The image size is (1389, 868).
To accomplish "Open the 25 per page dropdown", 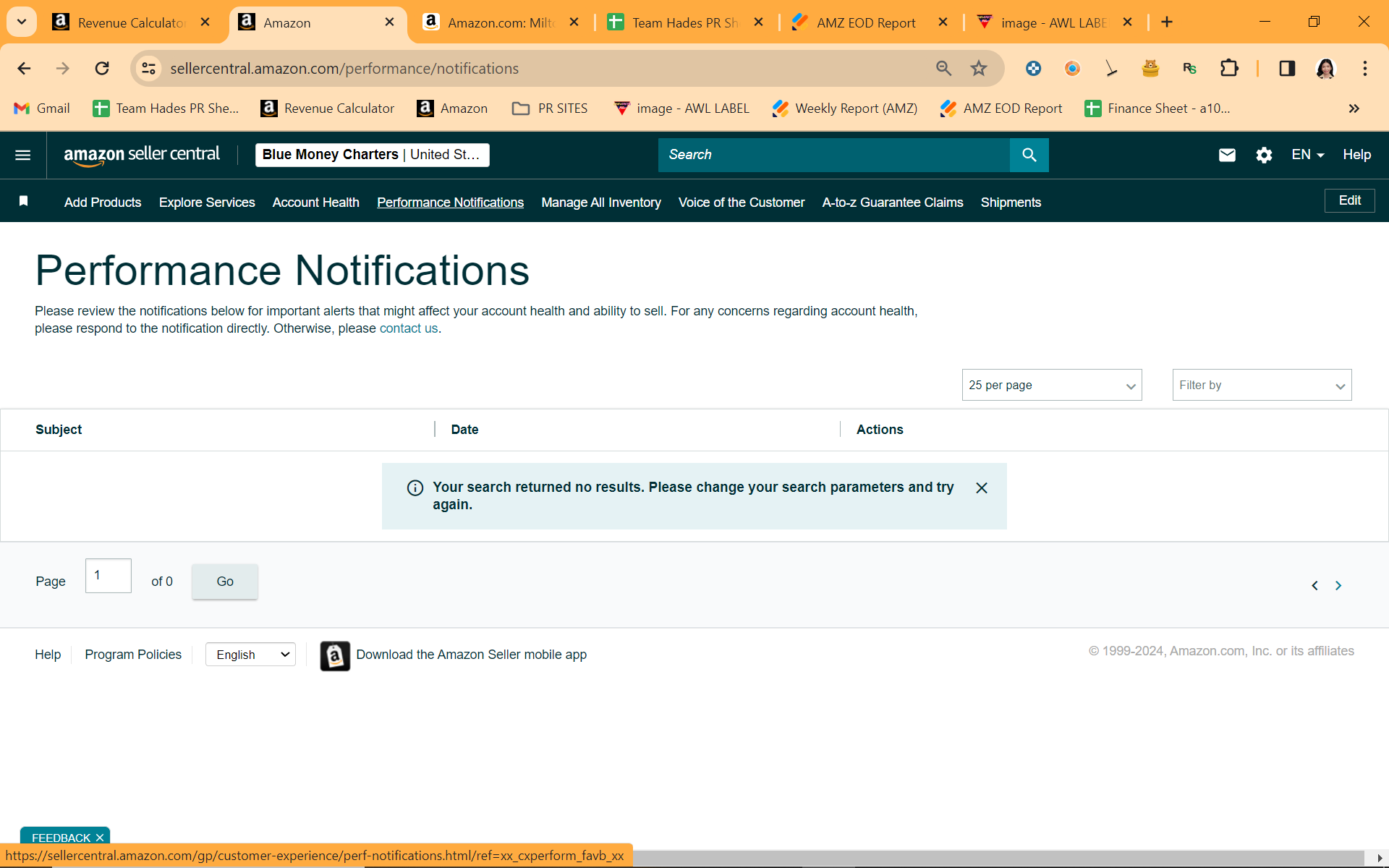I will pyautogui.click(x=1052, y=385).
